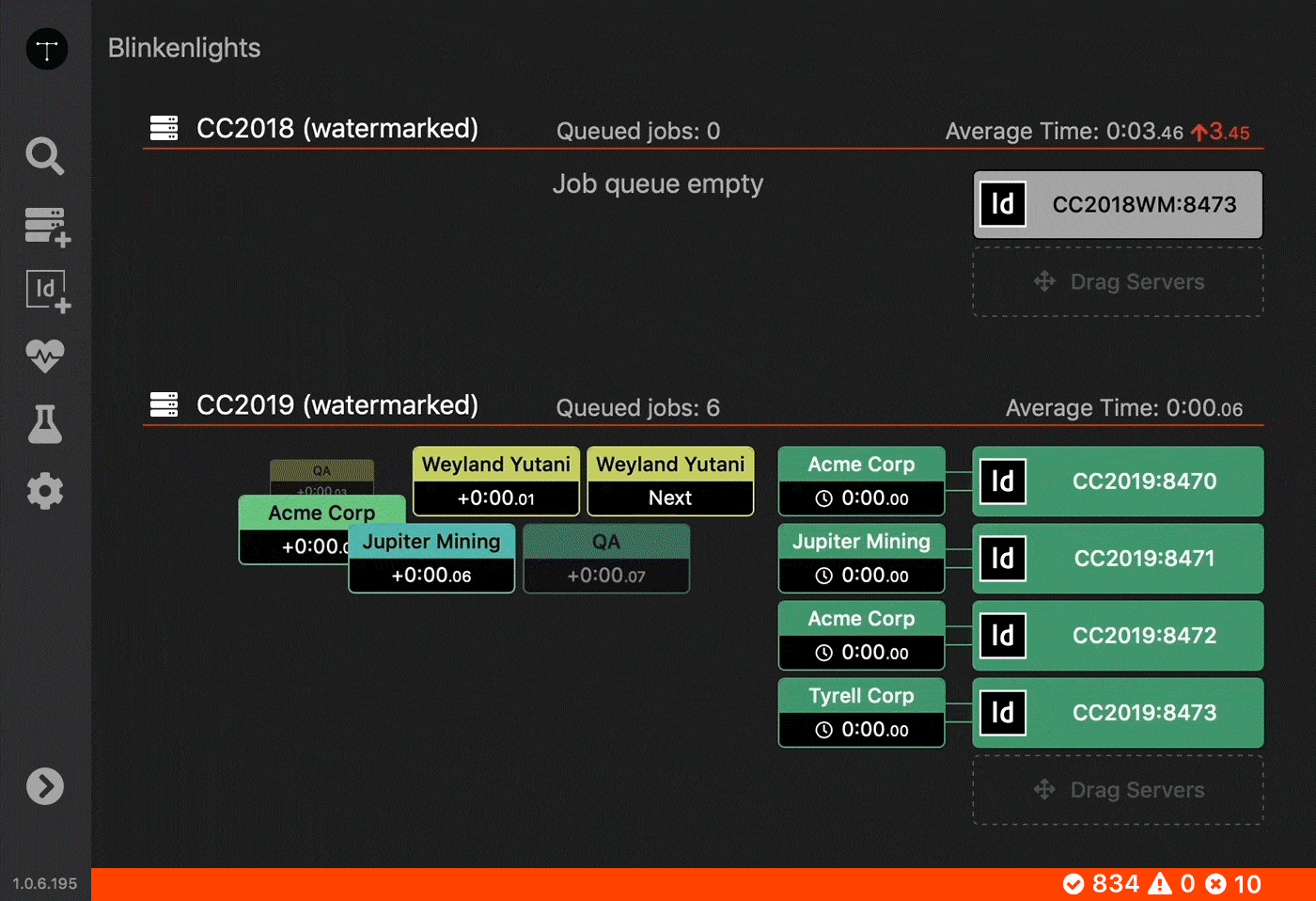Click the Id icon on CC2019:8472

click(1003, 636)
